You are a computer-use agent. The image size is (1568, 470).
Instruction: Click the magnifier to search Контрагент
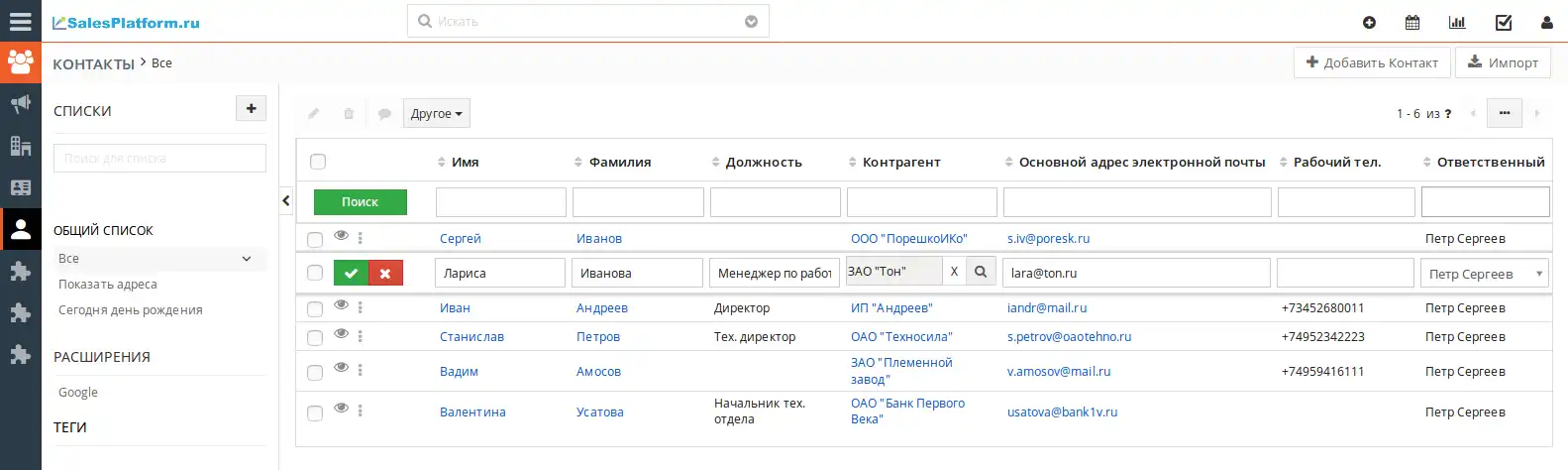click(981, 272)
